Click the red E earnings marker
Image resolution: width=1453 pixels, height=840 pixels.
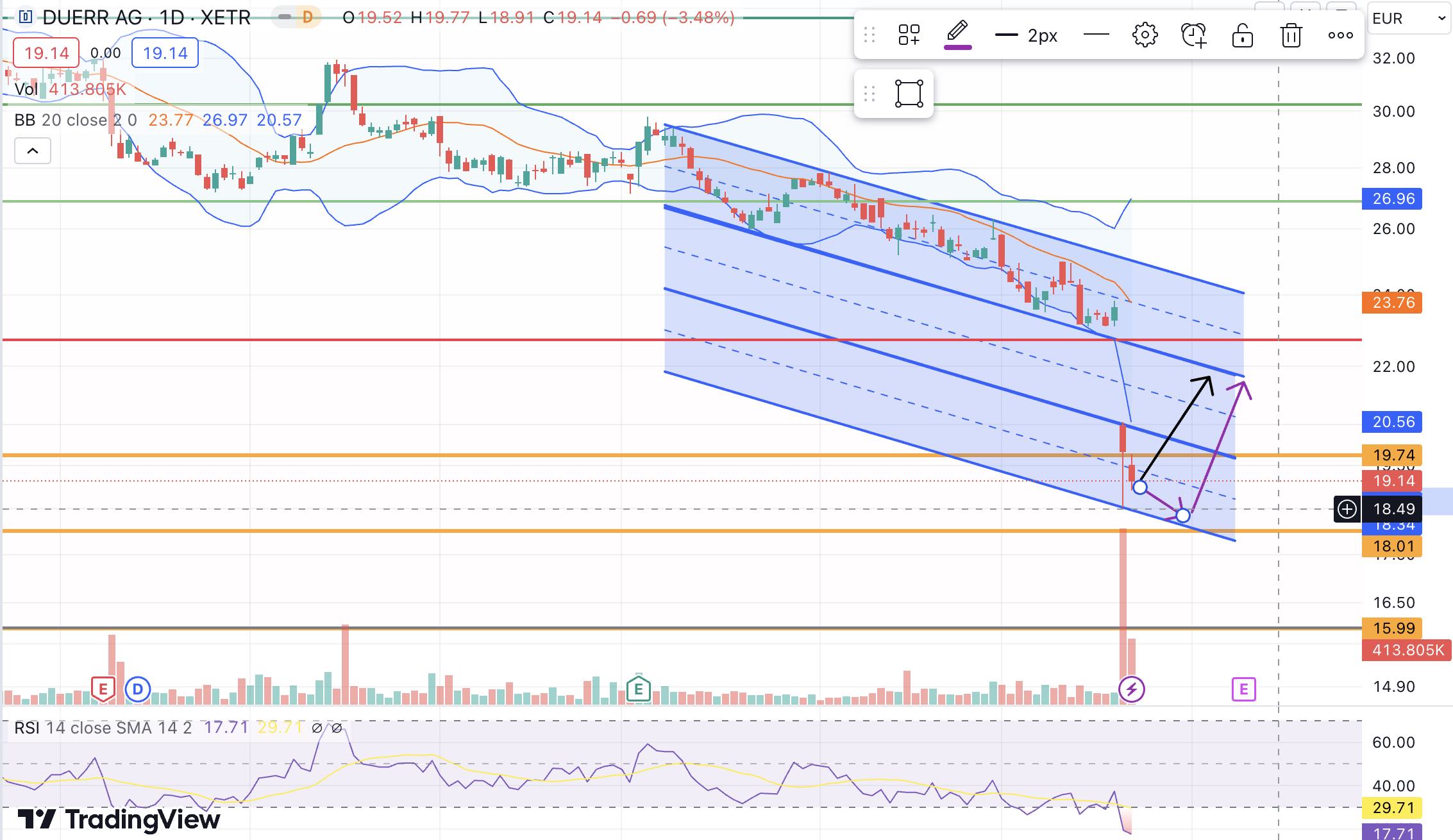[103, 689]
